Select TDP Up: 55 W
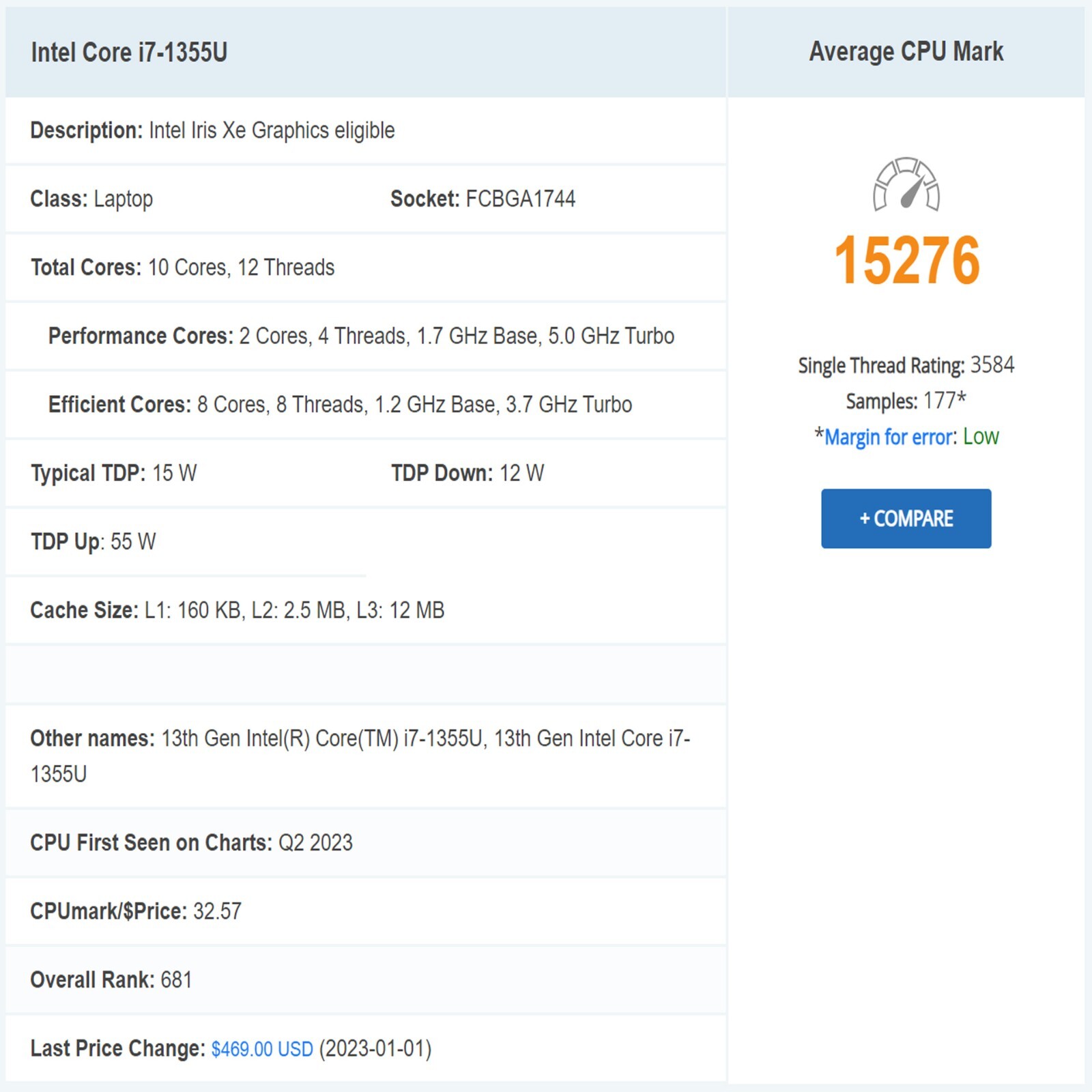 [94, 542]
